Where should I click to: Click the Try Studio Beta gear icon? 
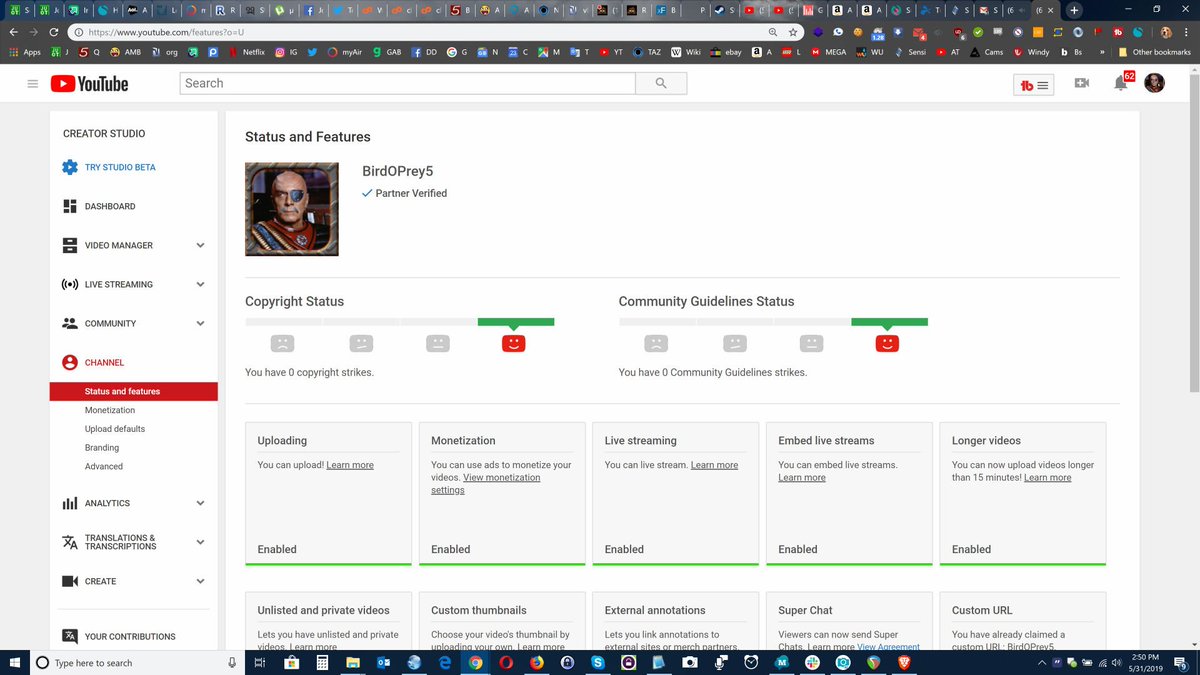click(x=69, y=167)
